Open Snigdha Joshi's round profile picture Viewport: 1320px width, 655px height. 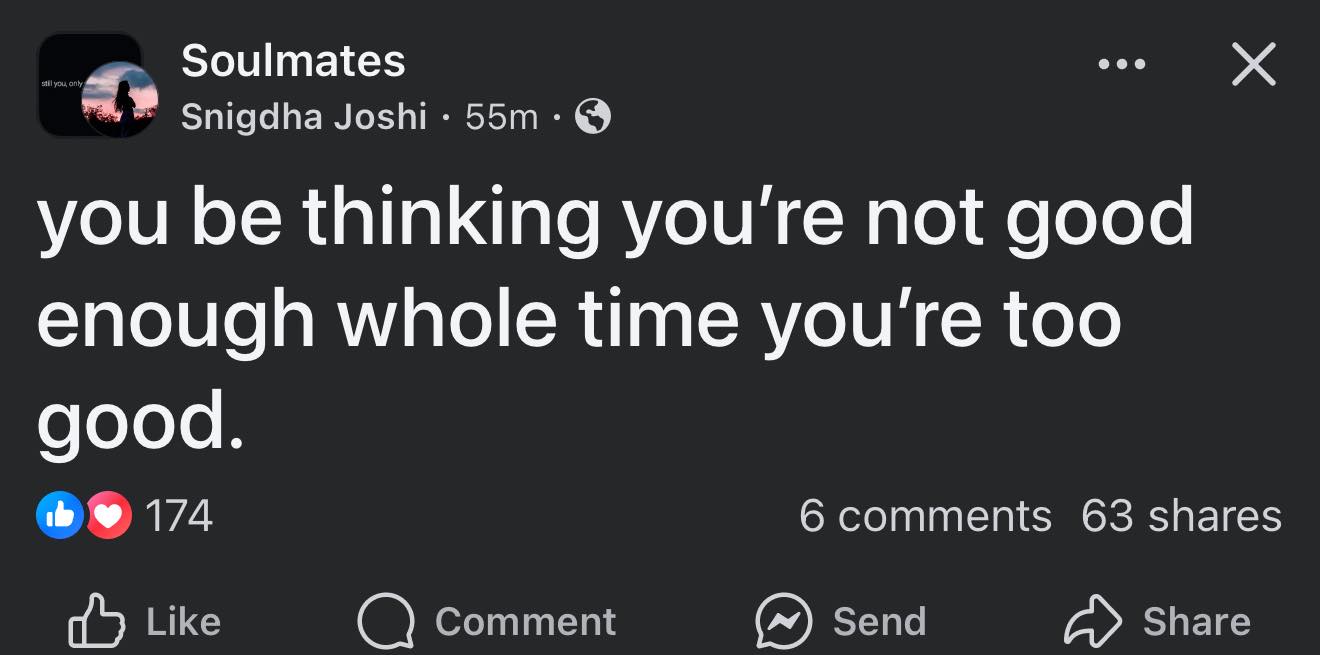coord(119,99)
